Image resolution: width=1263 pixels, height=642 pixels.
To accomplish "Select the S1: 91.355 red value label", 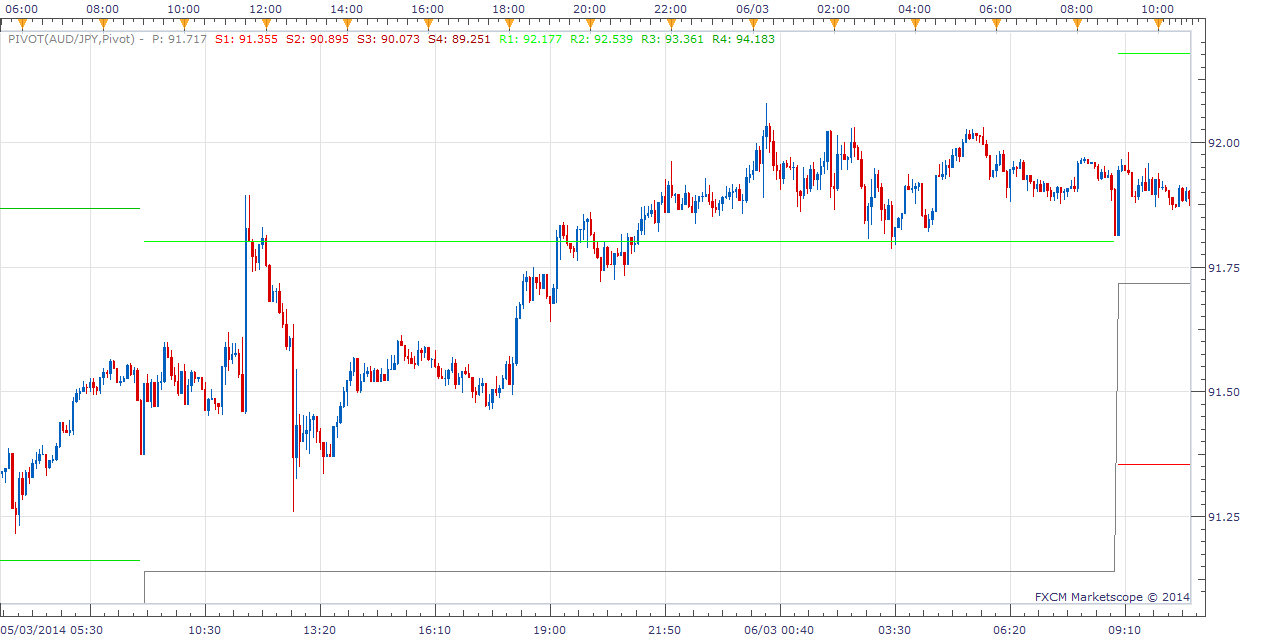I will (247, 39).
